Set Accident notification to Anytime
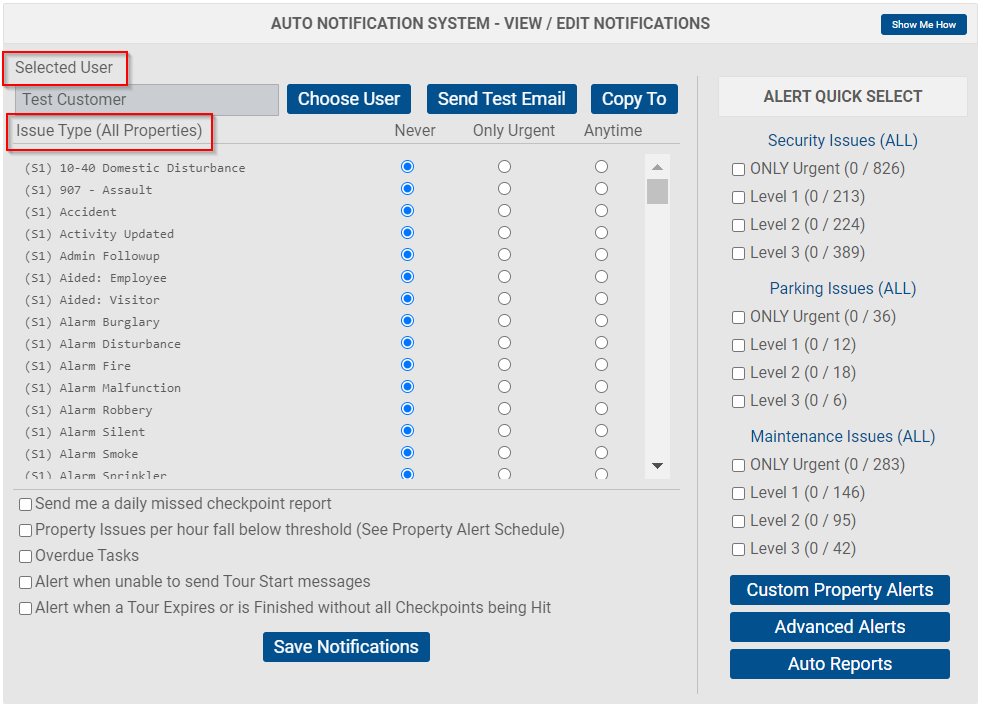981x707 pixels. (x=601, y=211)
